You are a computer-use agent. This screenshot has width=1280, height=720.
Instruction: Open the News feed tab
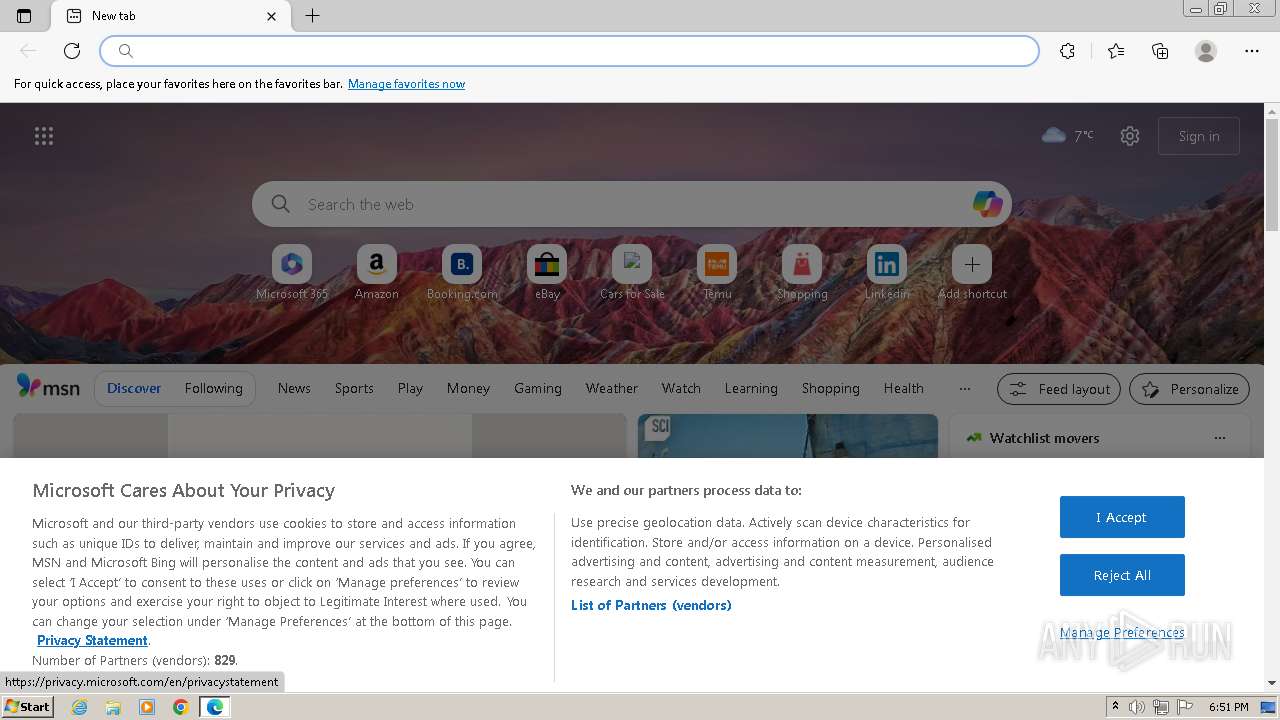pos(294,388)
